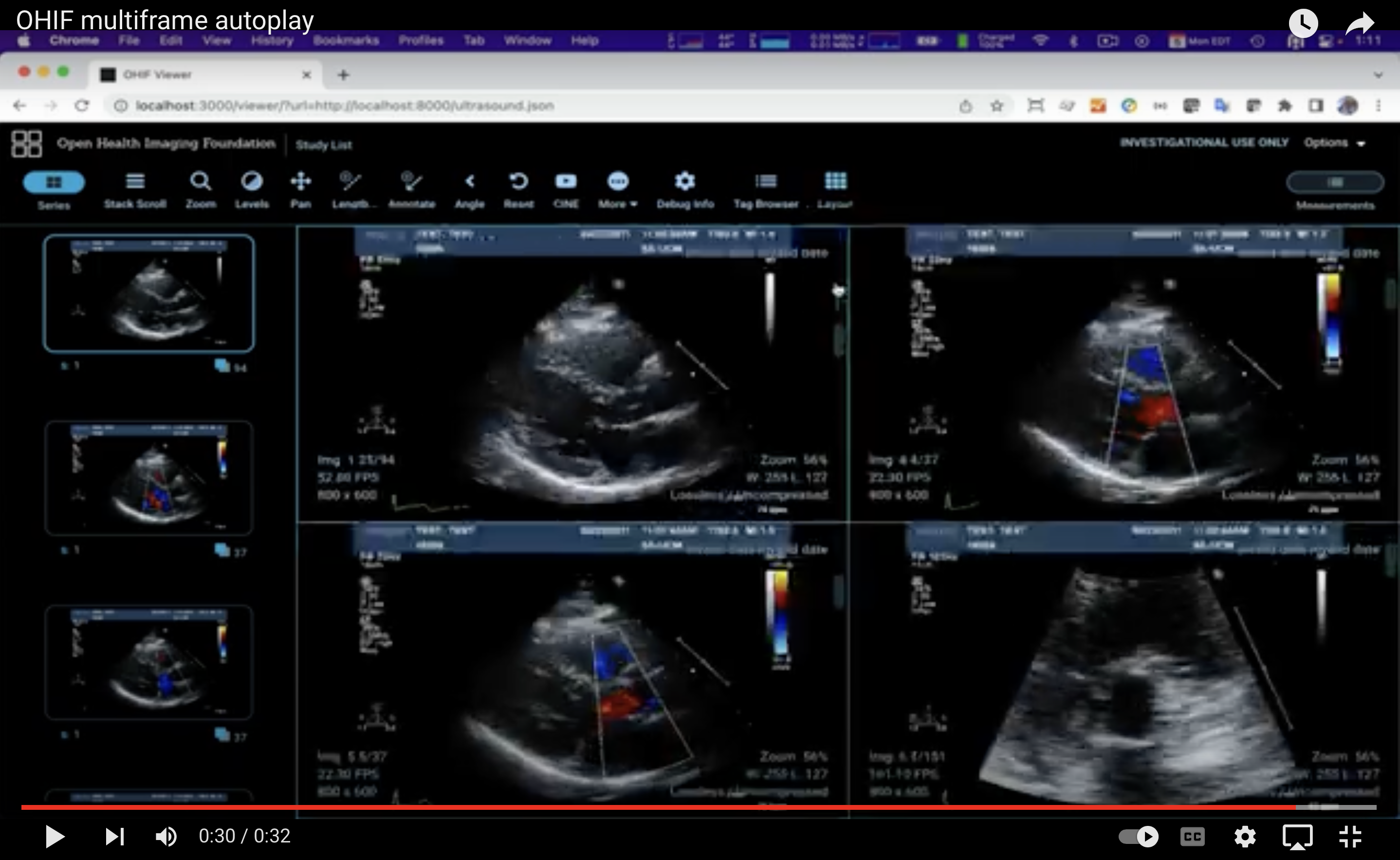Image resolution: width=1400 pixels, height=860 pixels.
Task: Toggle YouTube autoplay switch
Action: click(x=1139, y=836)
